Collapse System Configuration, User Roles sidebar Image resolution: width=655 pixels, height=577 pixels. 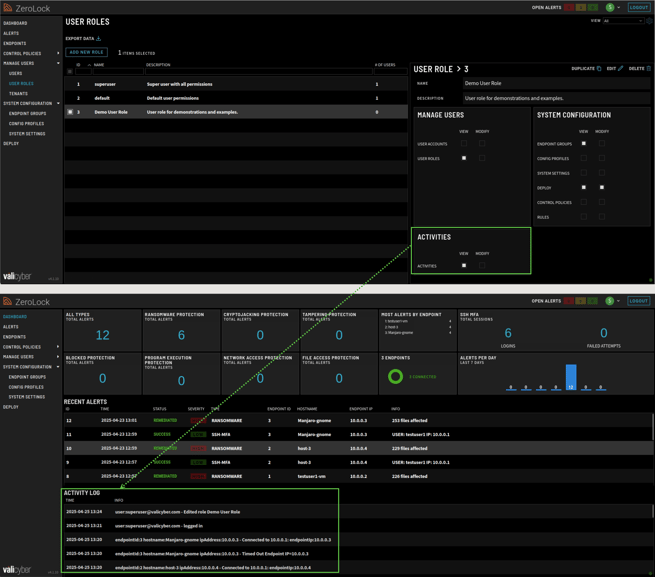[x=58, y=104]
